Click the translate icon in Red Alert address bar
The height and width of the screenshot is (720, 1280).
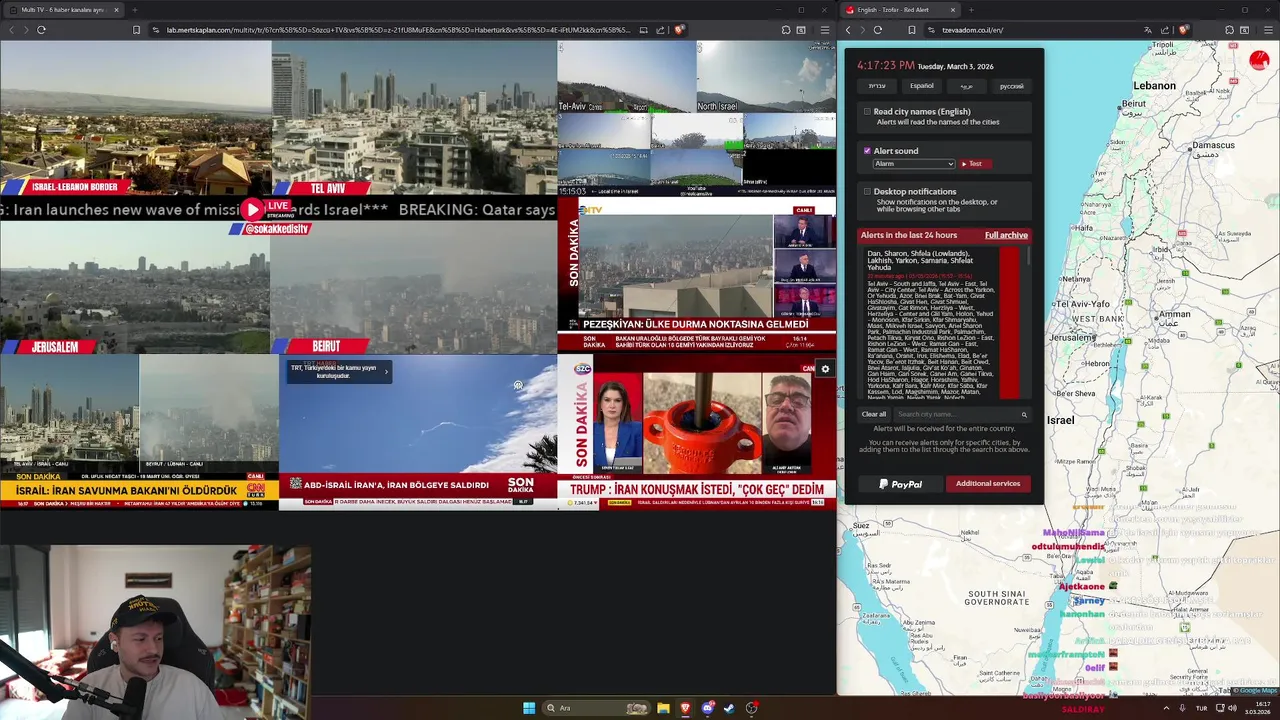(1148, 30)
